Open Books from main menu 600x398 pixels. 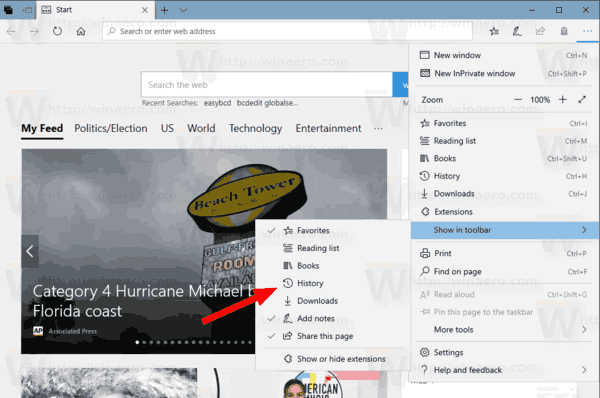(503, 158)
